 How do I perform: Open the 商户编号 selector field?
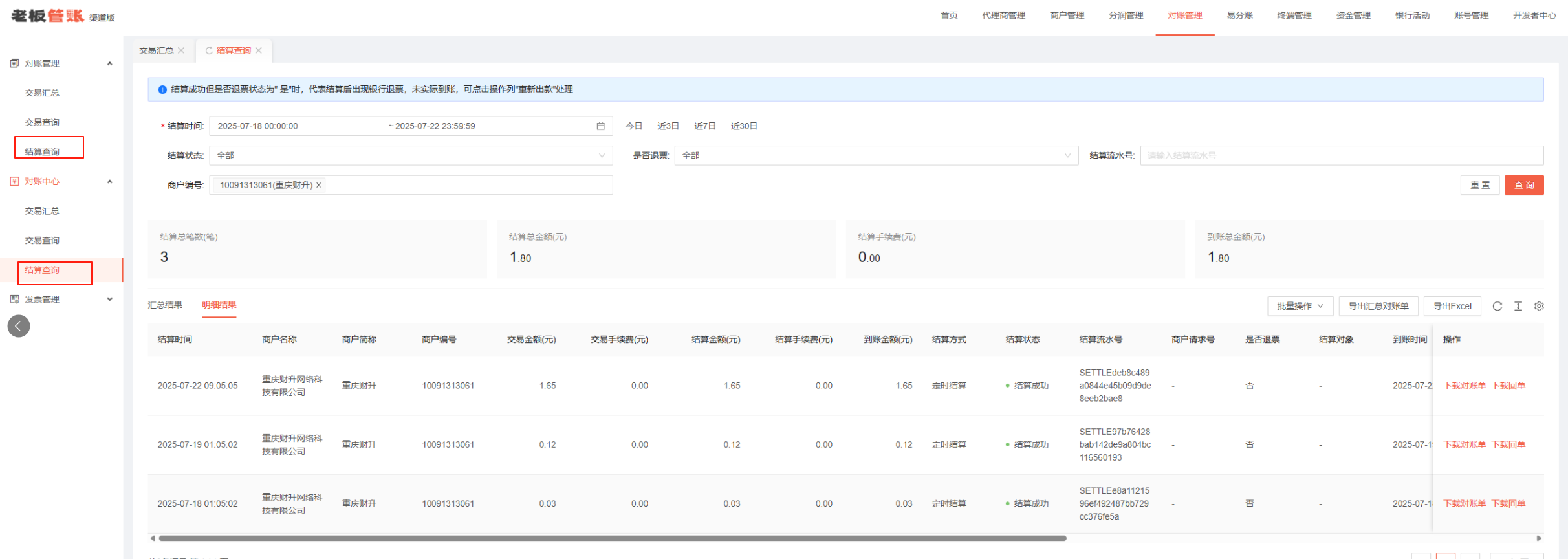coord(411,185)
